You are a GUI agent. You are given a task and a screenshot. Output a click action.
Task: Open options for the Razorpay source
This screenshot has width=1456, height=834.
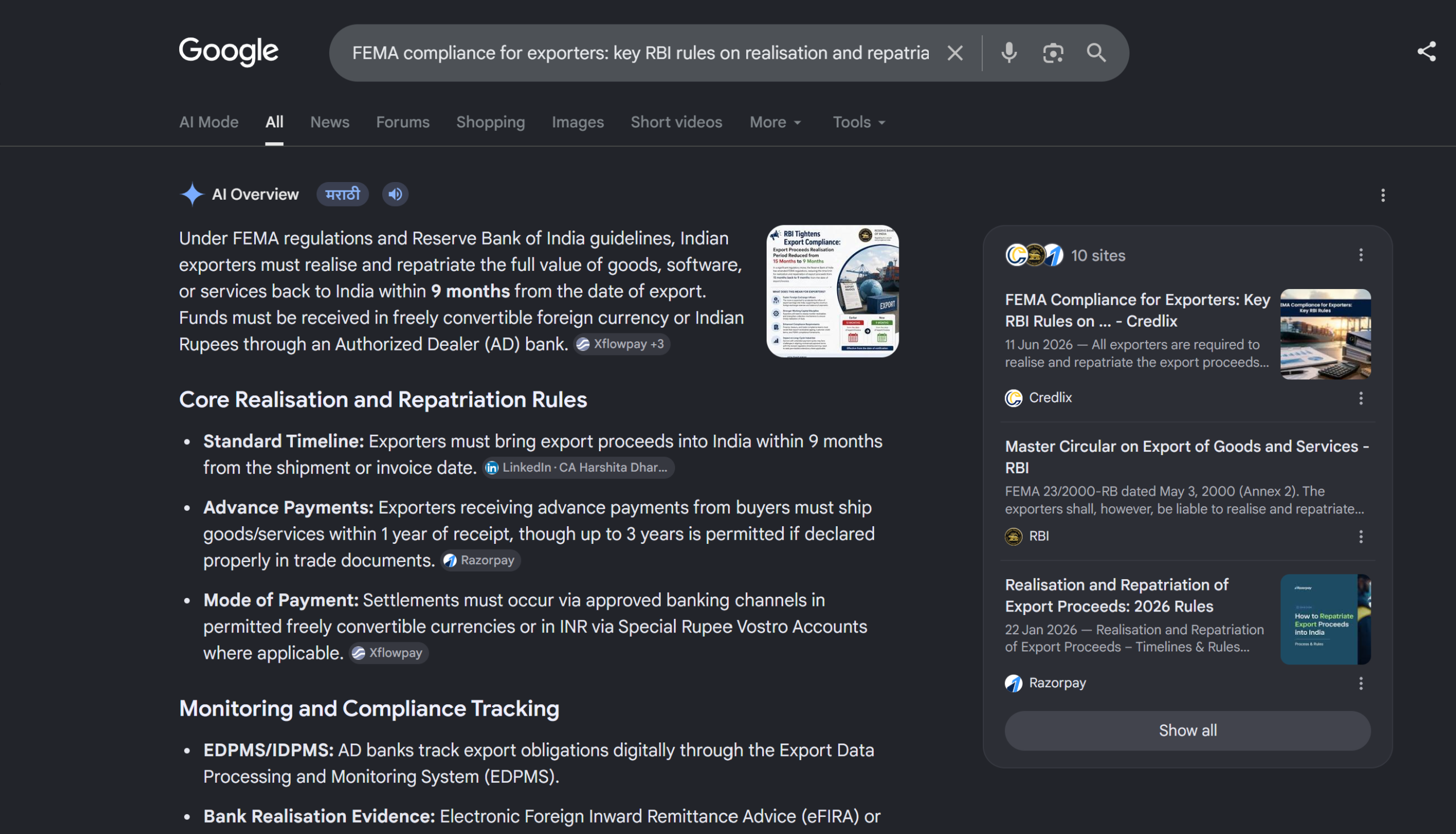[1360, 683]
